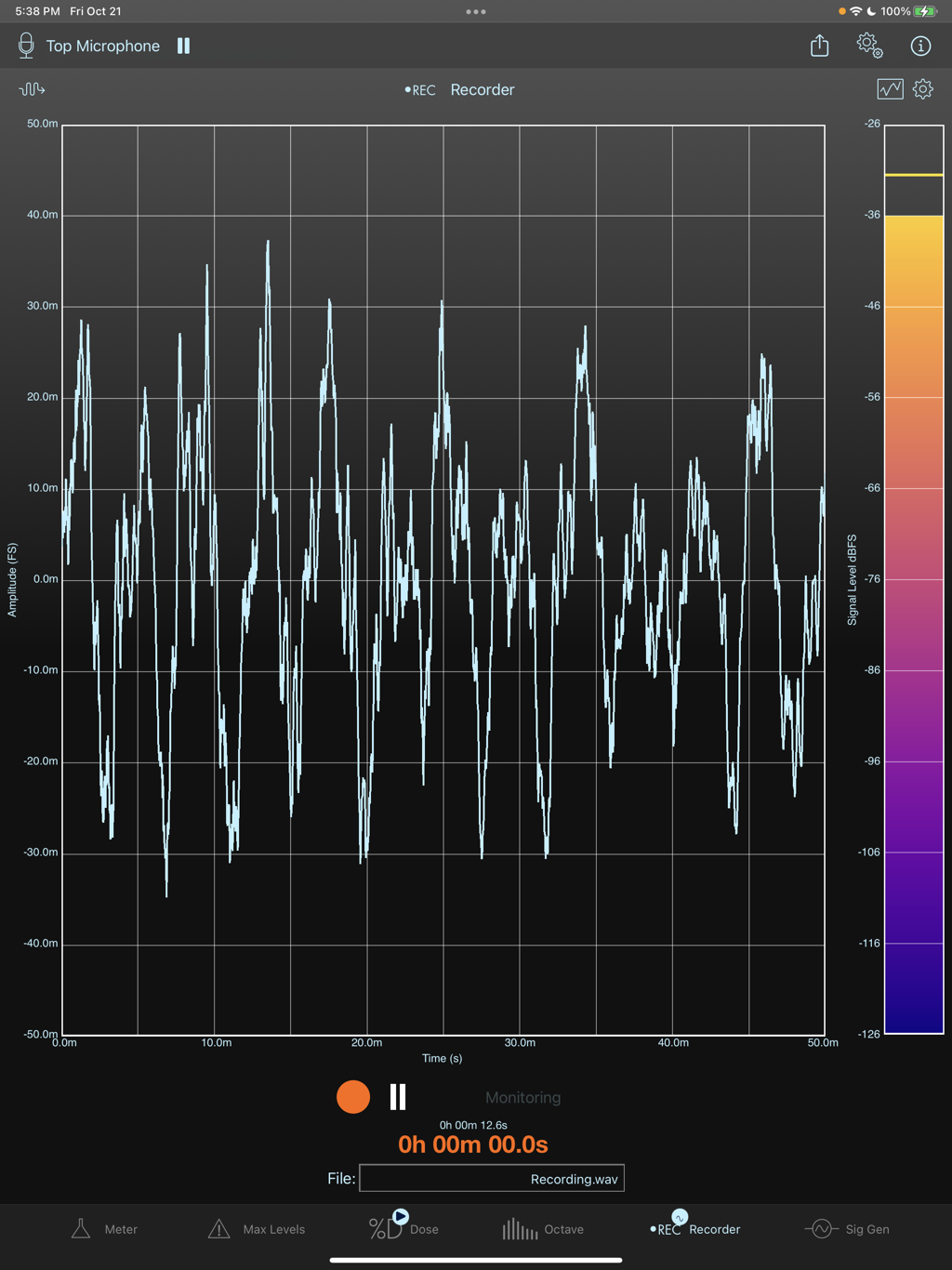This screenshot has height=1270, width=952.
Task: Tap the waveform scroll mode icon
Action: [32, 89]
